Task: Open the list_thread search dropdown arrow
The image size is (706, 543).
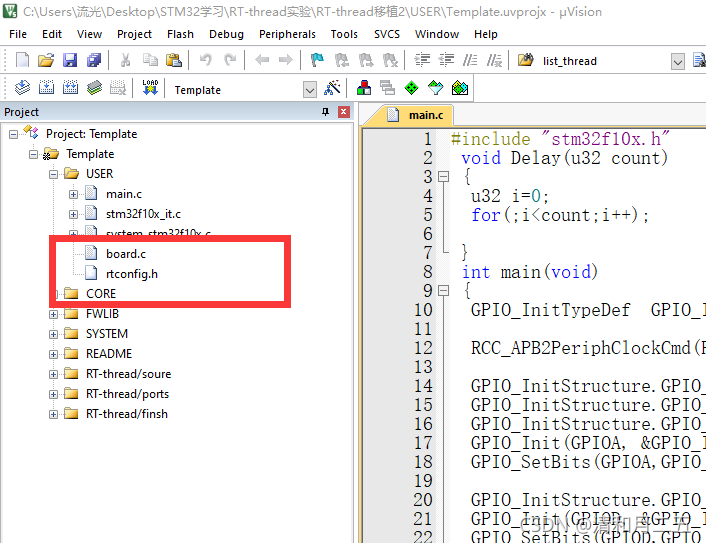Action: tap(678, 61)
